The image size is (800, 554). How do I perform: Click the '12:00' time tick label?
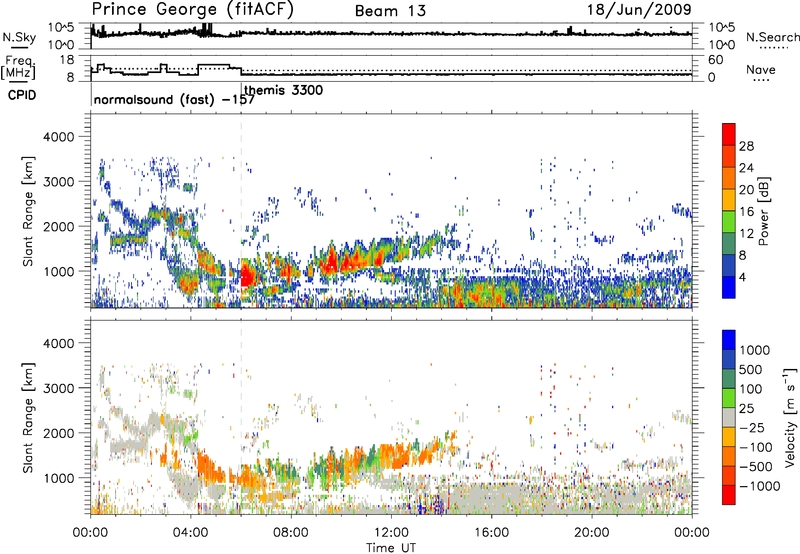point(391,533)
